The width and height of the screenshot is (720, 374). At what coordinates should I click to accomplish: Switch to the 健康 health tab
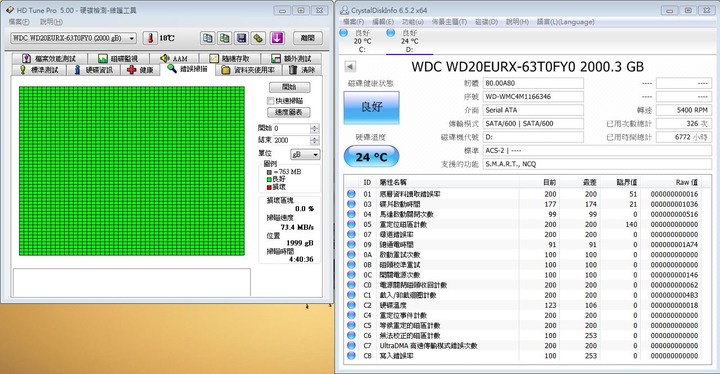point(141,70)
